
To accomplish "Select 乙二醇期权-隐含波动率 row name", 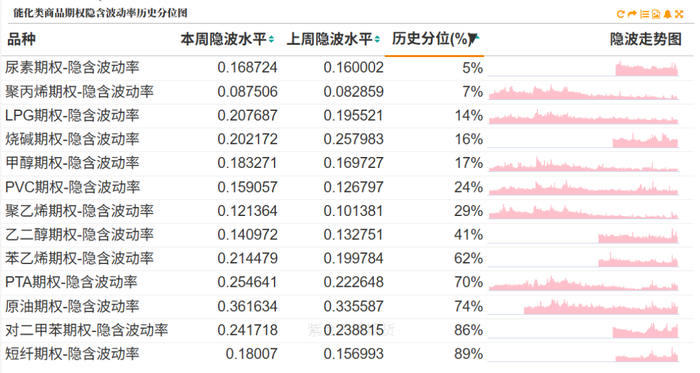I will pyautogui.click(x=79, y=235).
